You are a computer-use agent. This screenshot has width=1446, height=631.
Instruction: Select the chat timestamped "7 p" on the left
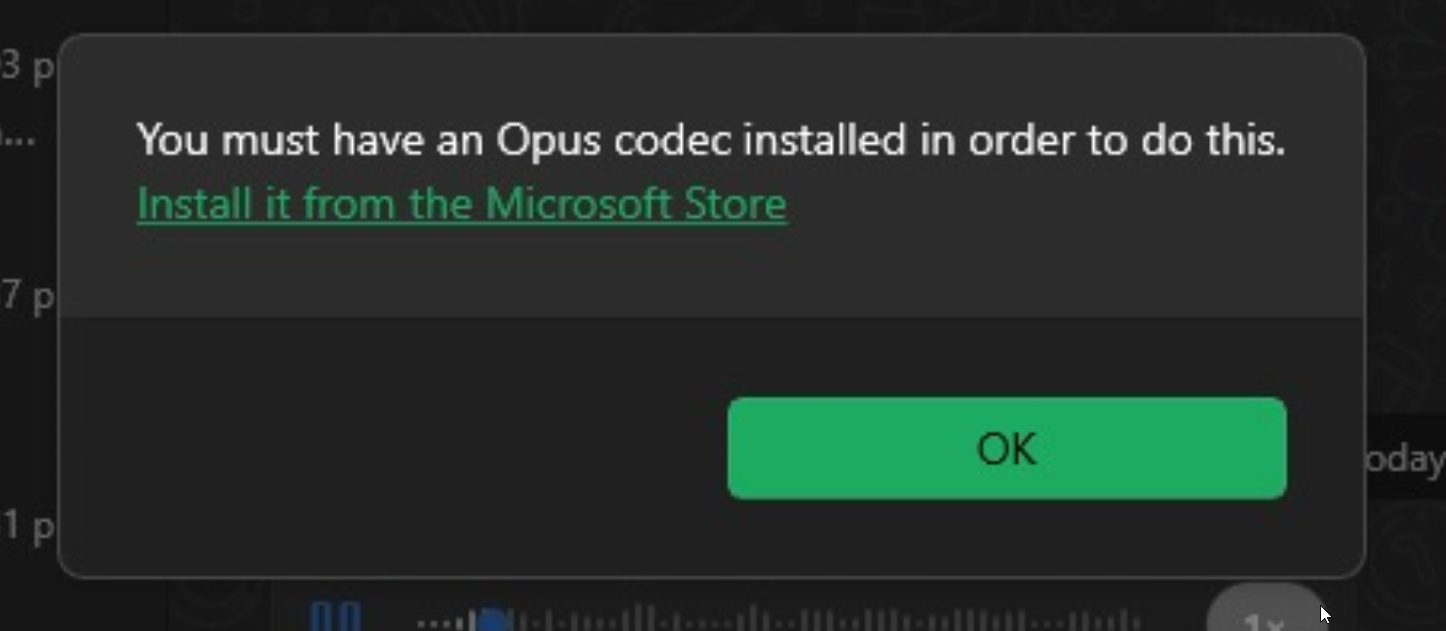(x=27, y=297)
